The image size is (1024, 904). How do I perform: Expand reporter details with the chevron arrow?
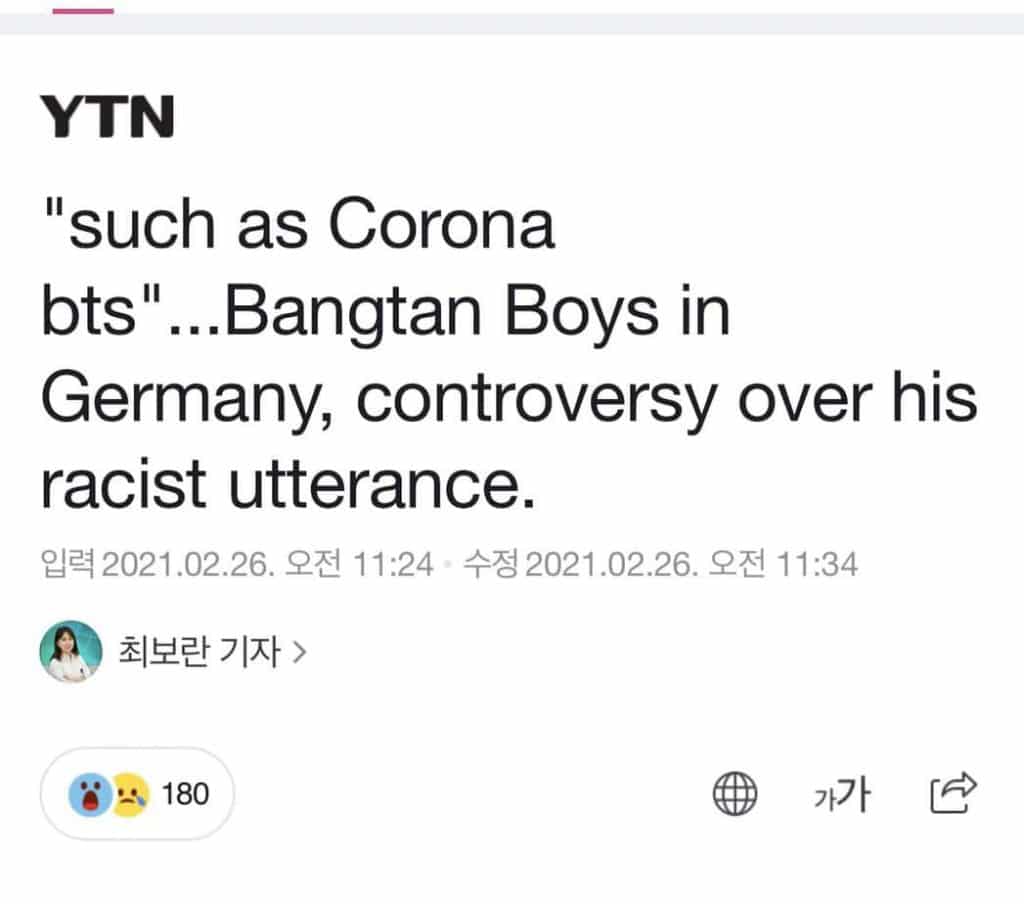(x=298, y=654)
